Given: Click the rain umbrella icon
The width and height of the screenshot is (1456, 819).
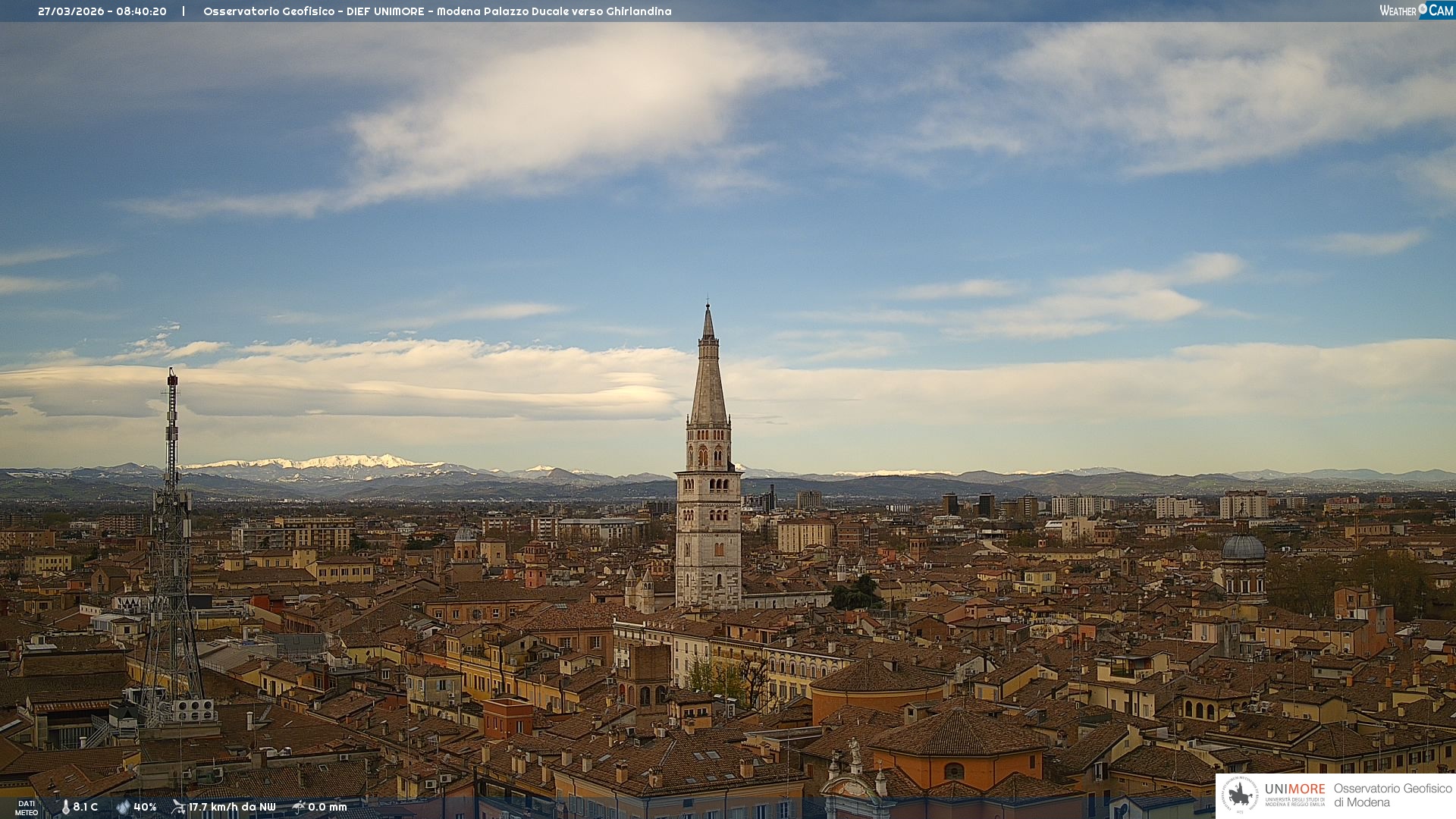Looking at the screenshot, I should coord(299,807).
